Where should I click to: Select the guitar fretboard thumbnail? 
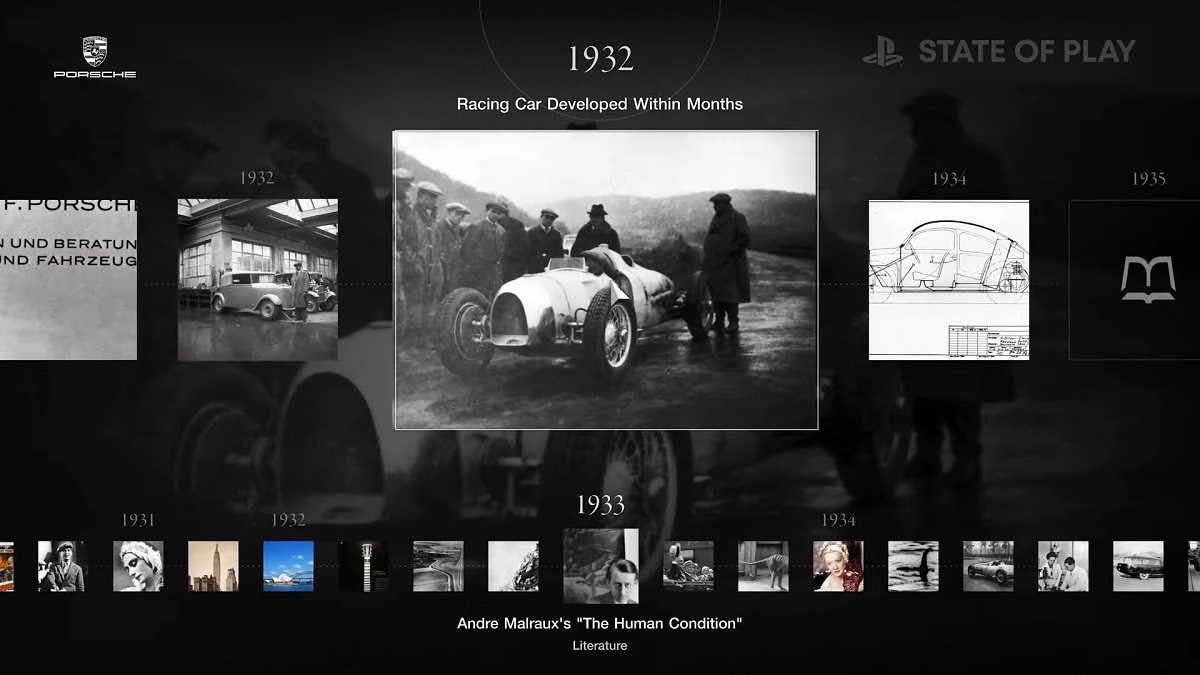(x=363, y=566)
